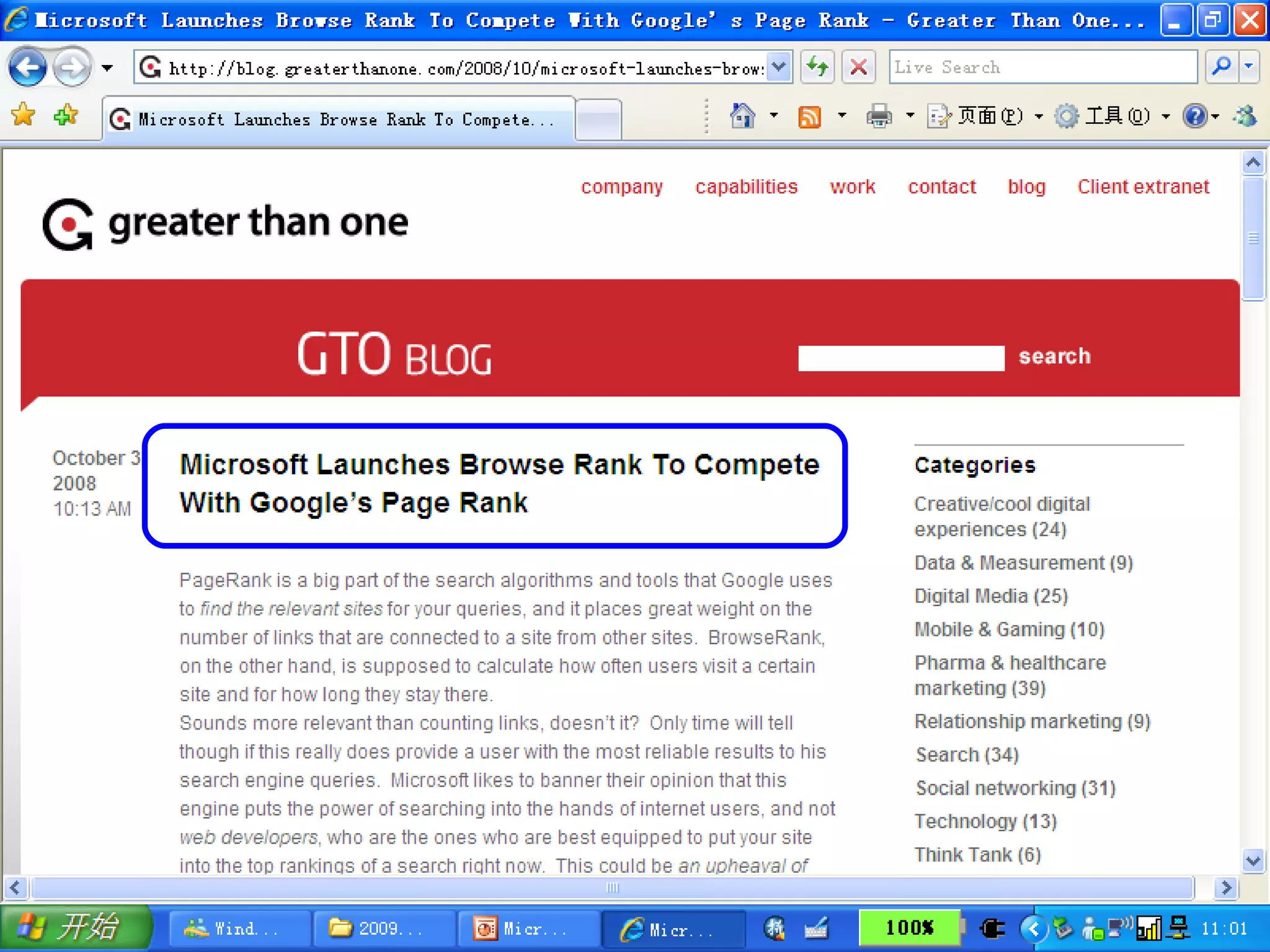The width and height of the screenshot is (1270, 952).
Task: Click the blog search input field
Action: [x=900, y=358]
